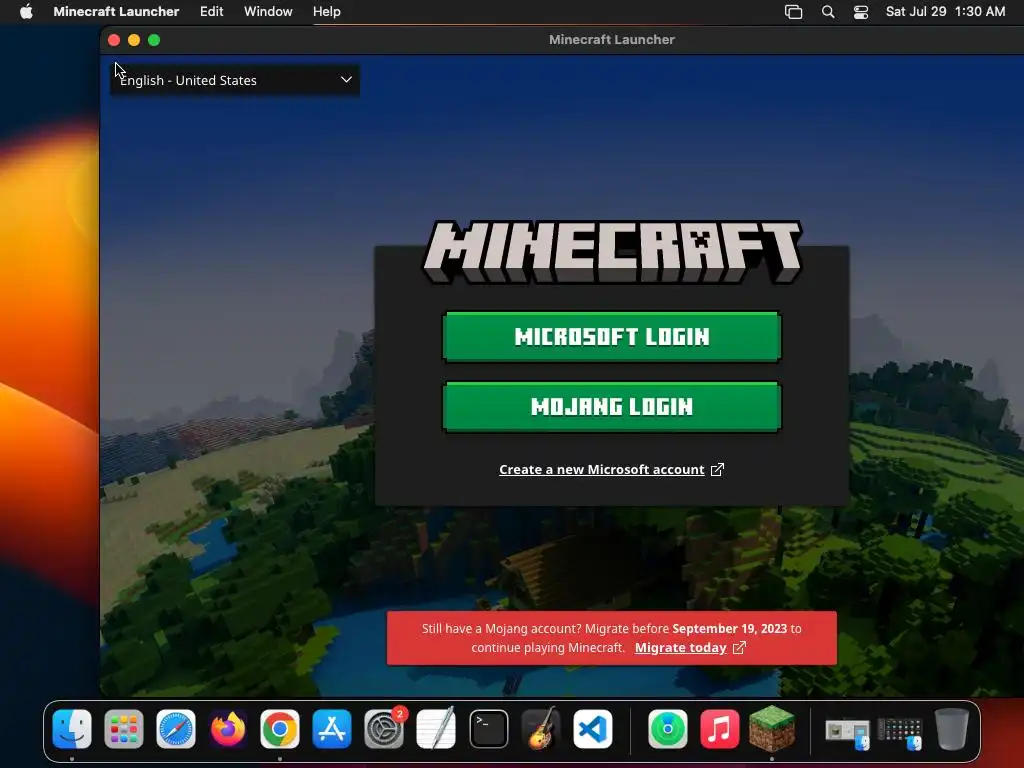Open the Trash from the Dock
This screenshot has height=768, width=1024.
coord(952,729)
